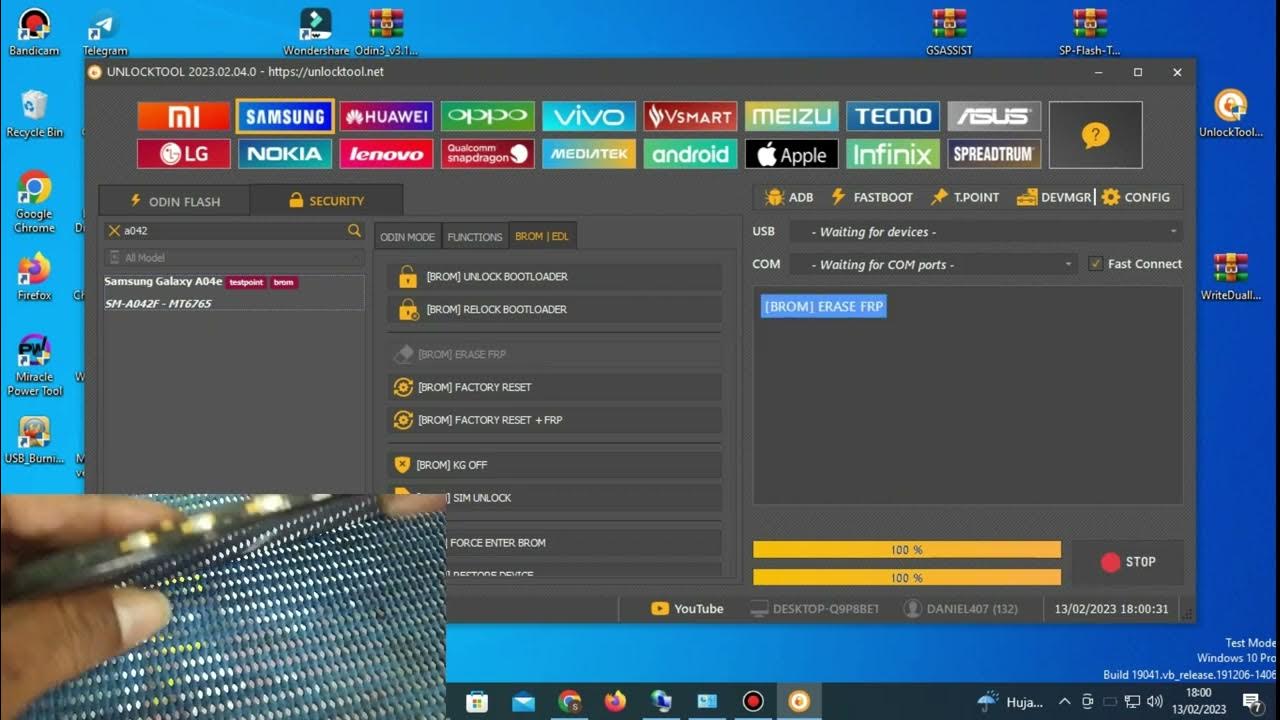Select the Qualcomm Snapdragon tile

pos(488,154)
